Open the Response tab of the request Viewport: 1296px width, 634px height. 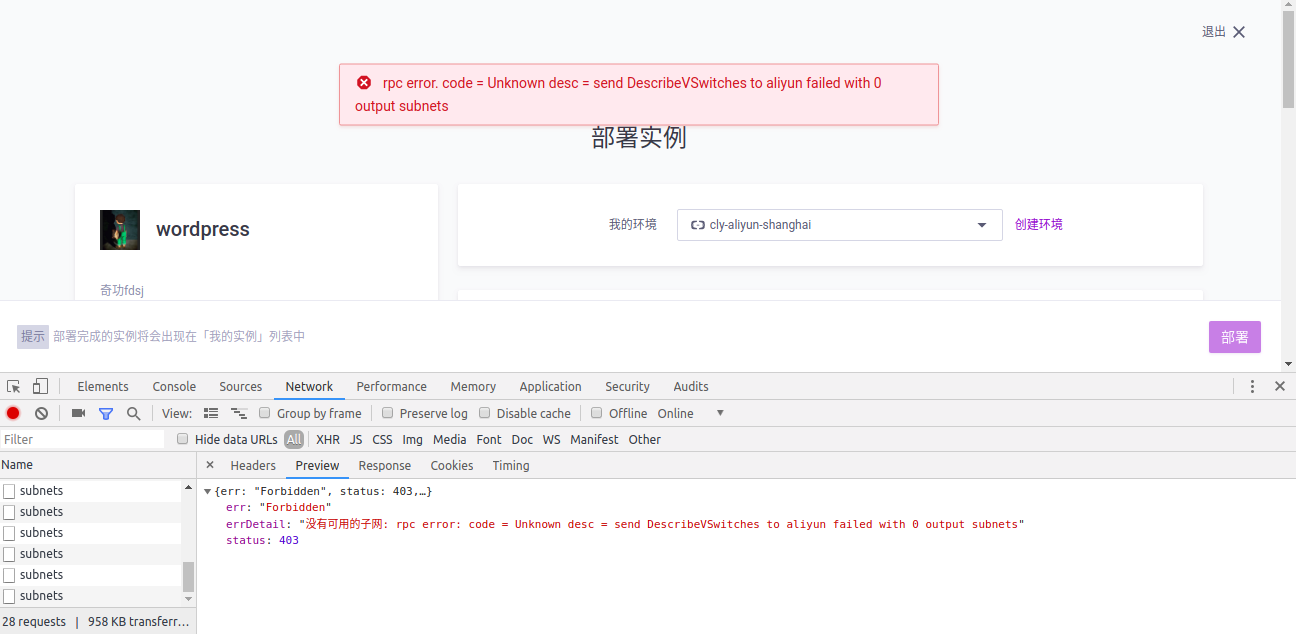pos(384,465)
